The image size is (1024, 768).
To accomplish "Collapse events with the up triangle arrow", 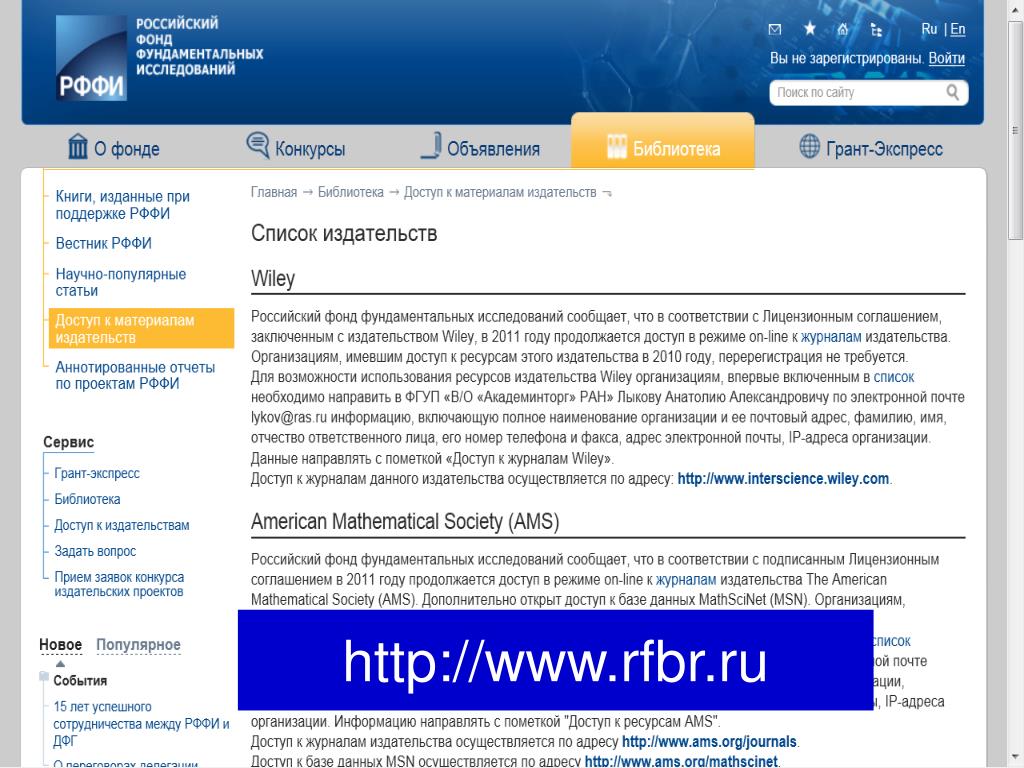I will tap(60, 664).
